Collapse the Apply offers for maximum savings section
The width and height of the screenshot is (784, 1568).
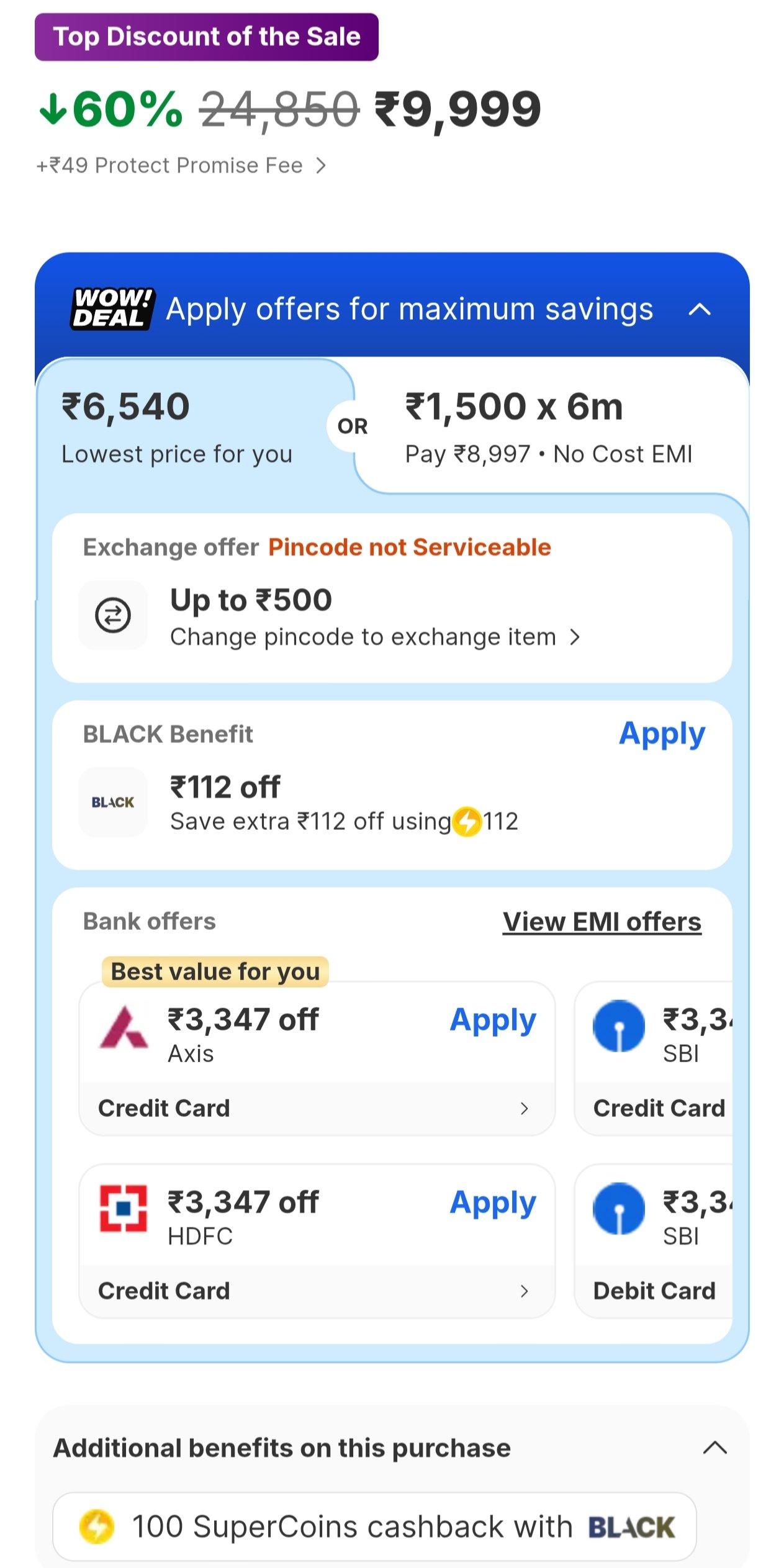click(700, 309)
